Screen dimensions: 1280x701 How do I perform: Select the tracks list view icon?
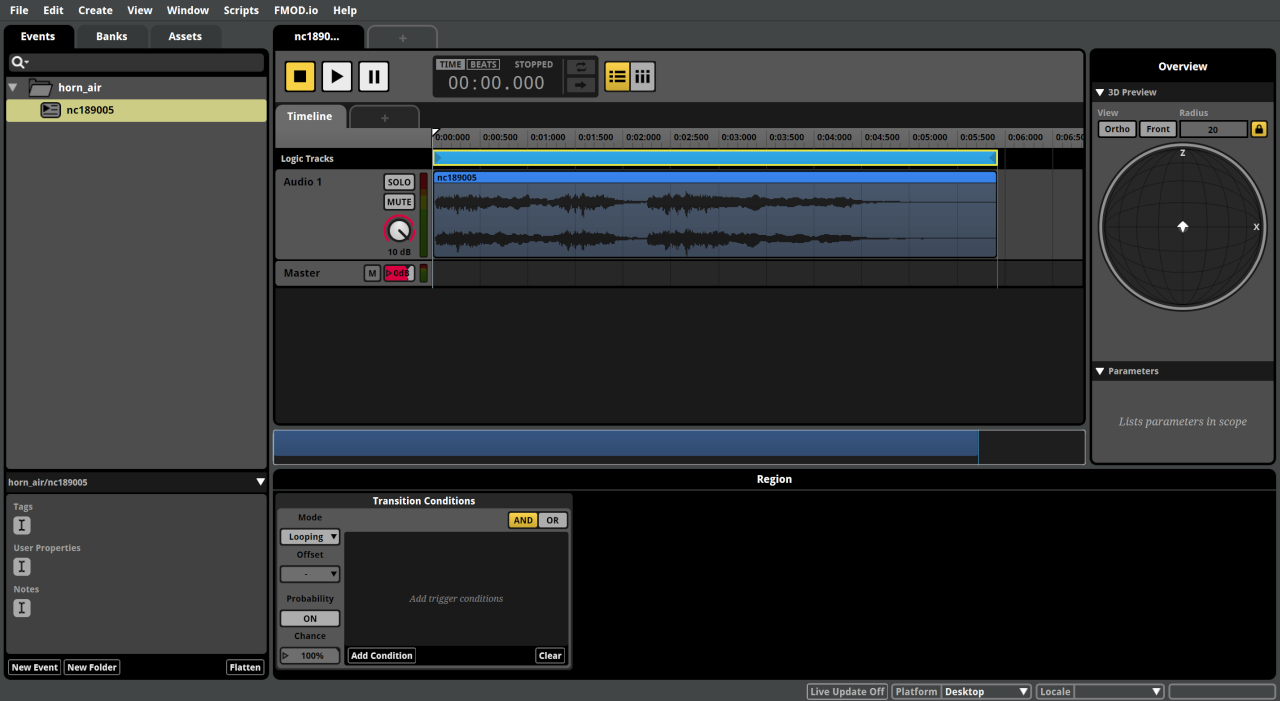tap(617, 76)
